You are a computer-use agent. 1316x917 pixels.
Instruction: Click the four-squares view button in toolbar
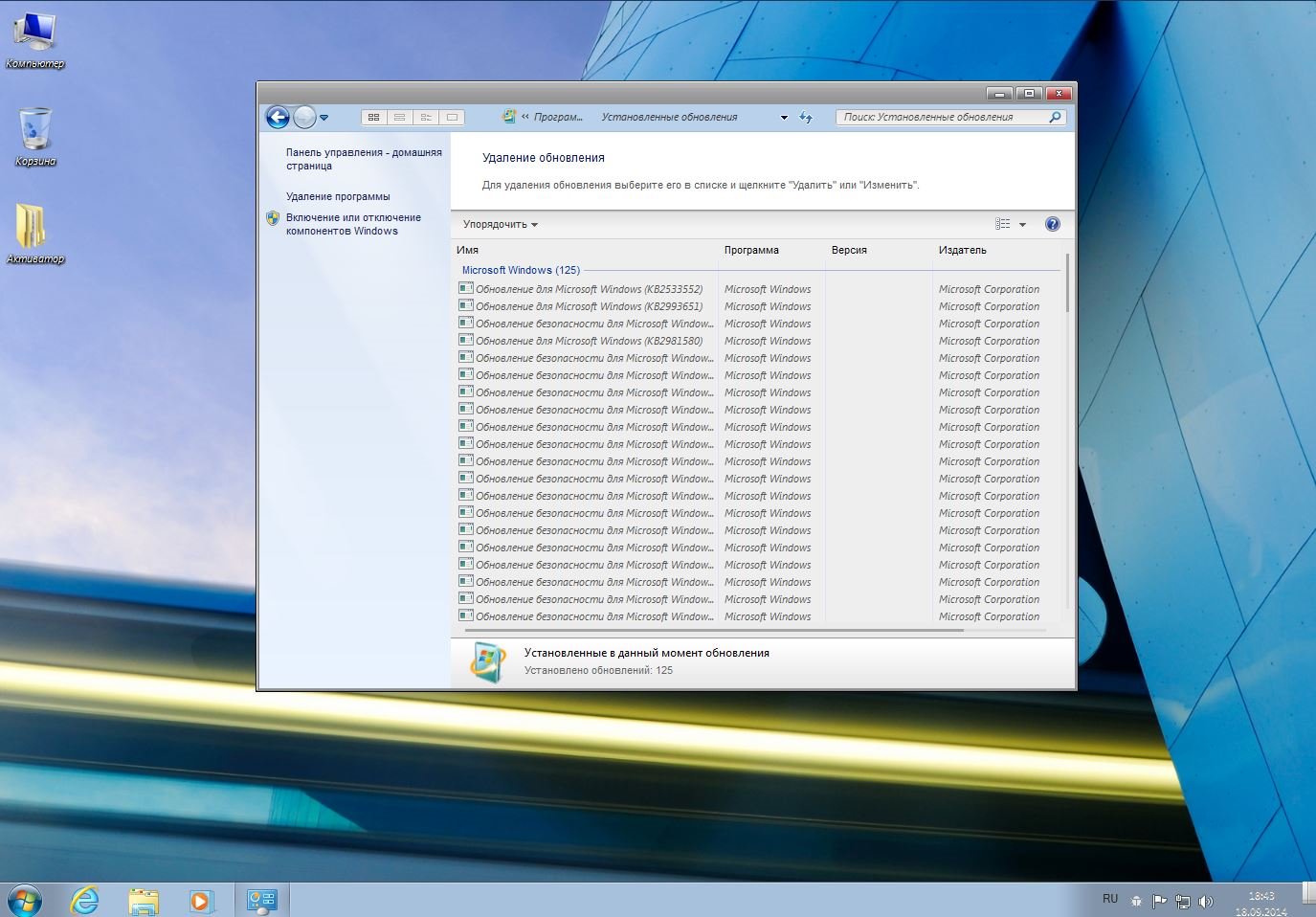[374, 118]
